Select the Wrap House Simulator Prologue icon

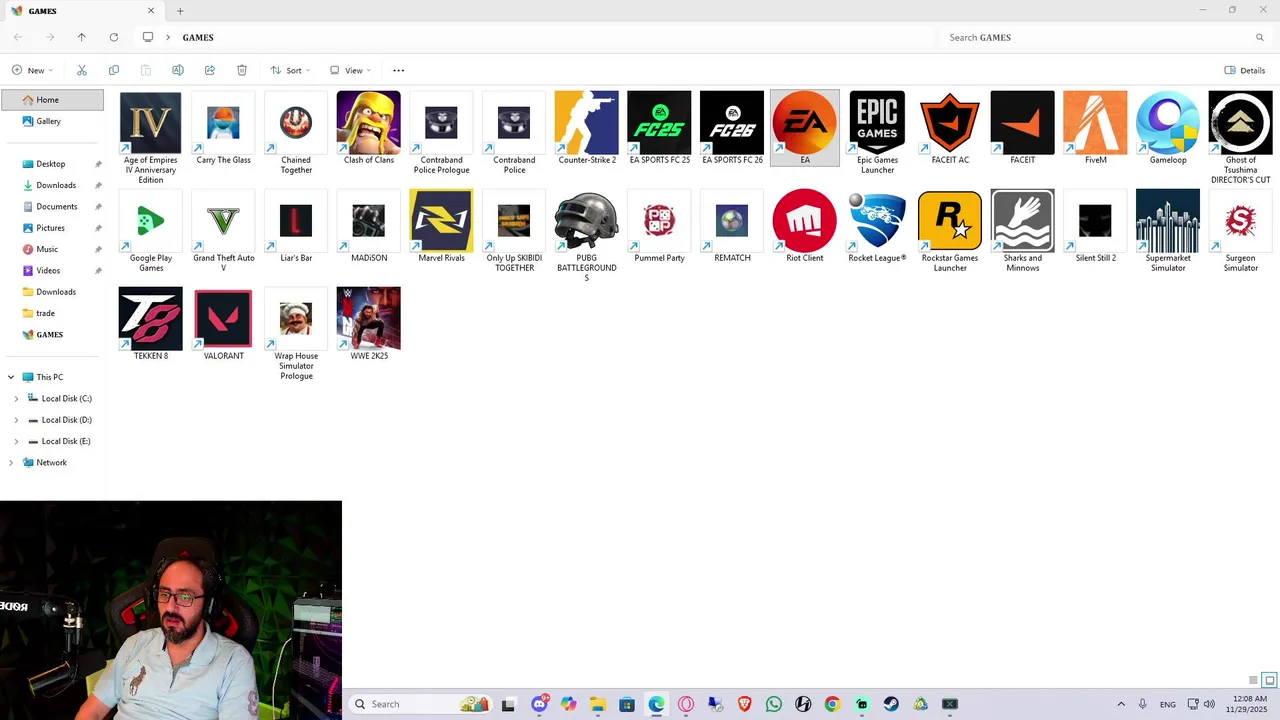(296, 319)
